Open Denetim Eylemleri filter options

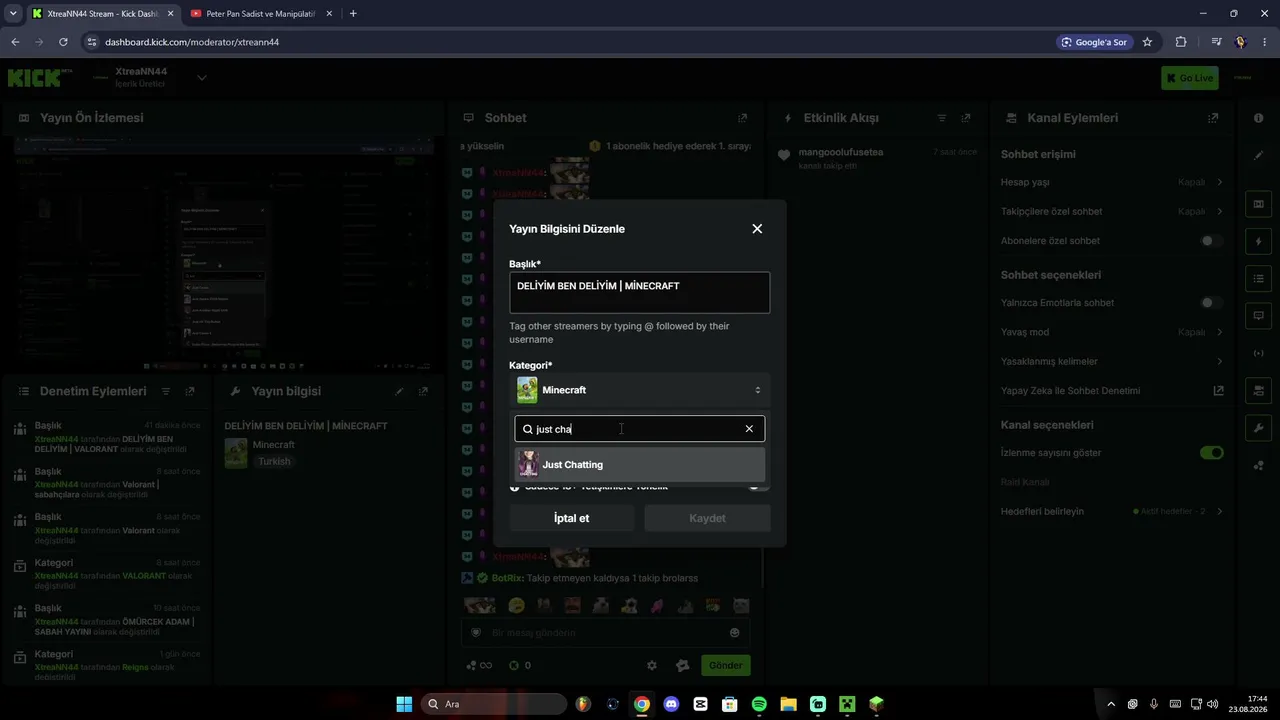[165, 391]
